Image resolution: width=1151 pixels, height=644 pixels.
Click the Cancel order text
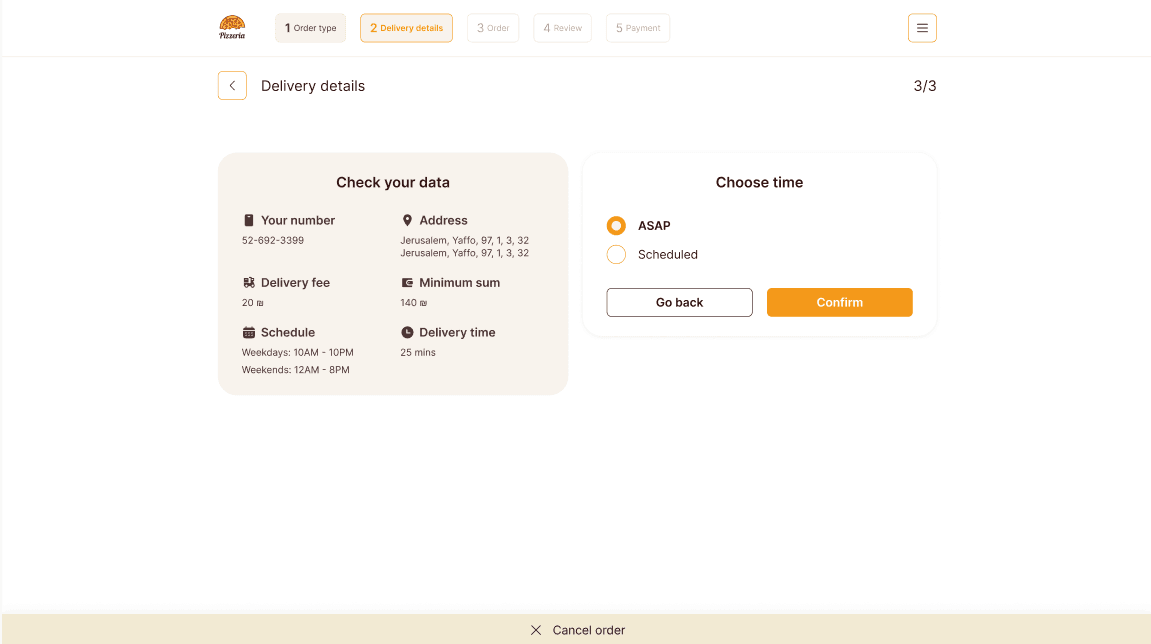pyautogui.click(x=589, y=630)
